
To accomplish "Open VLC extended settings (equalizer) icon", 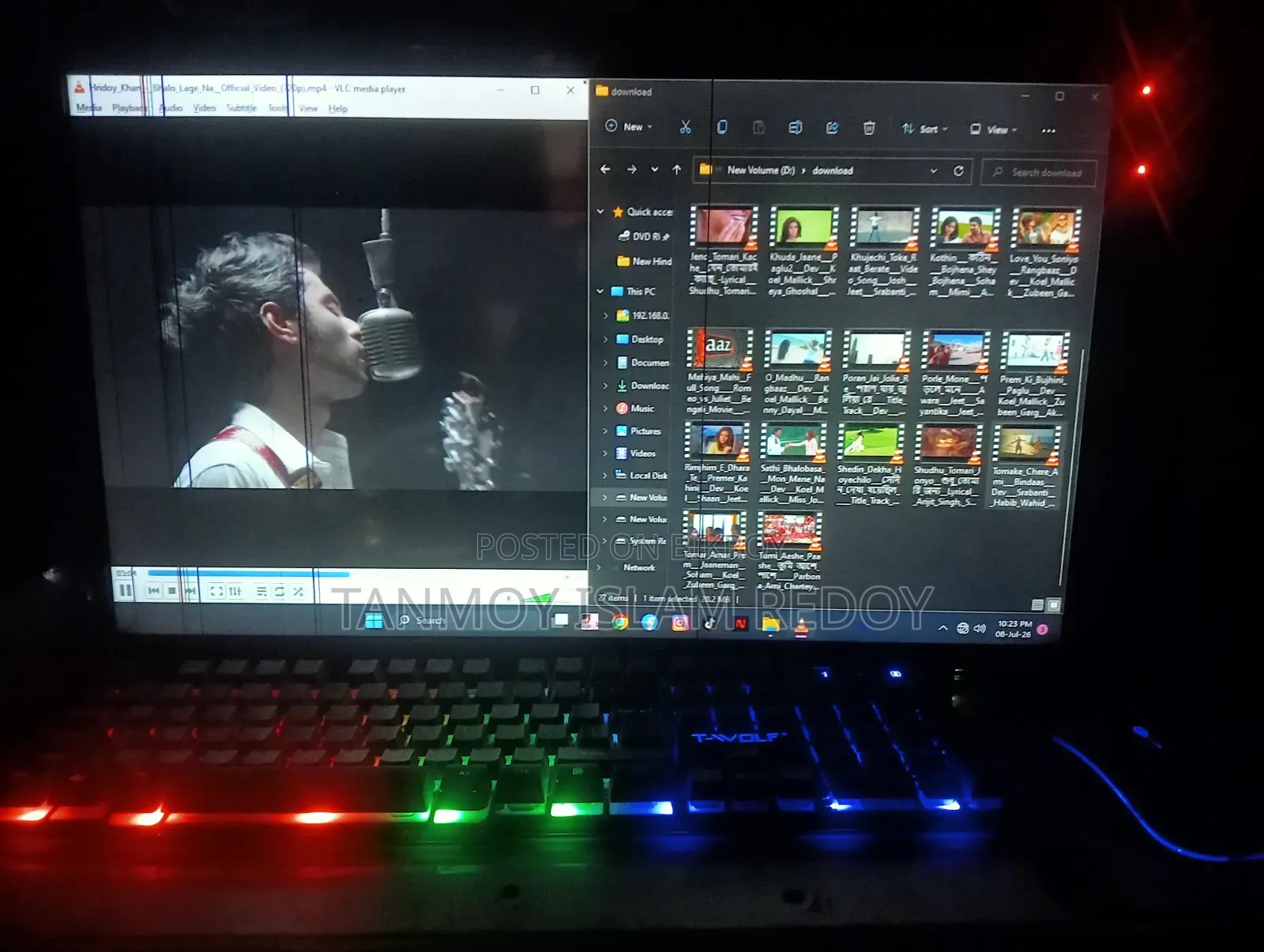I will point(235,591).
